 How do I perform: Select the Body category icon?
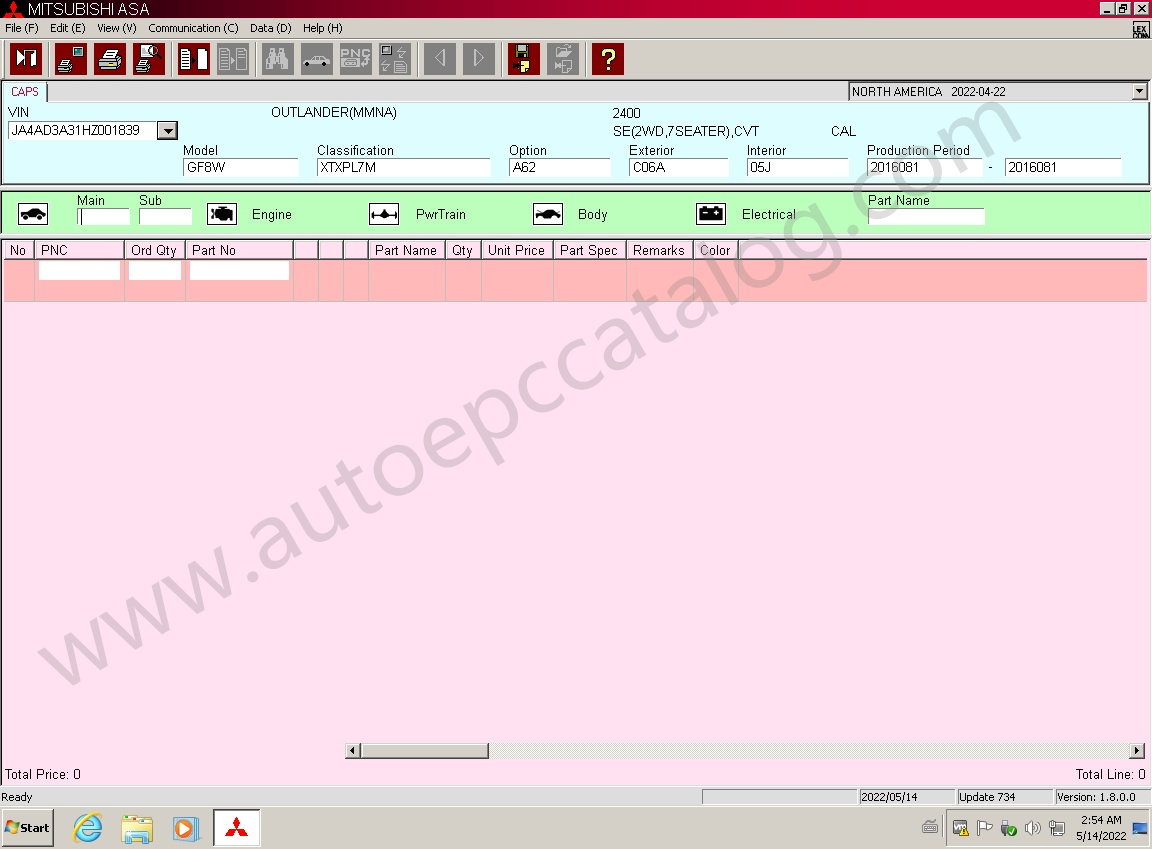547,214
